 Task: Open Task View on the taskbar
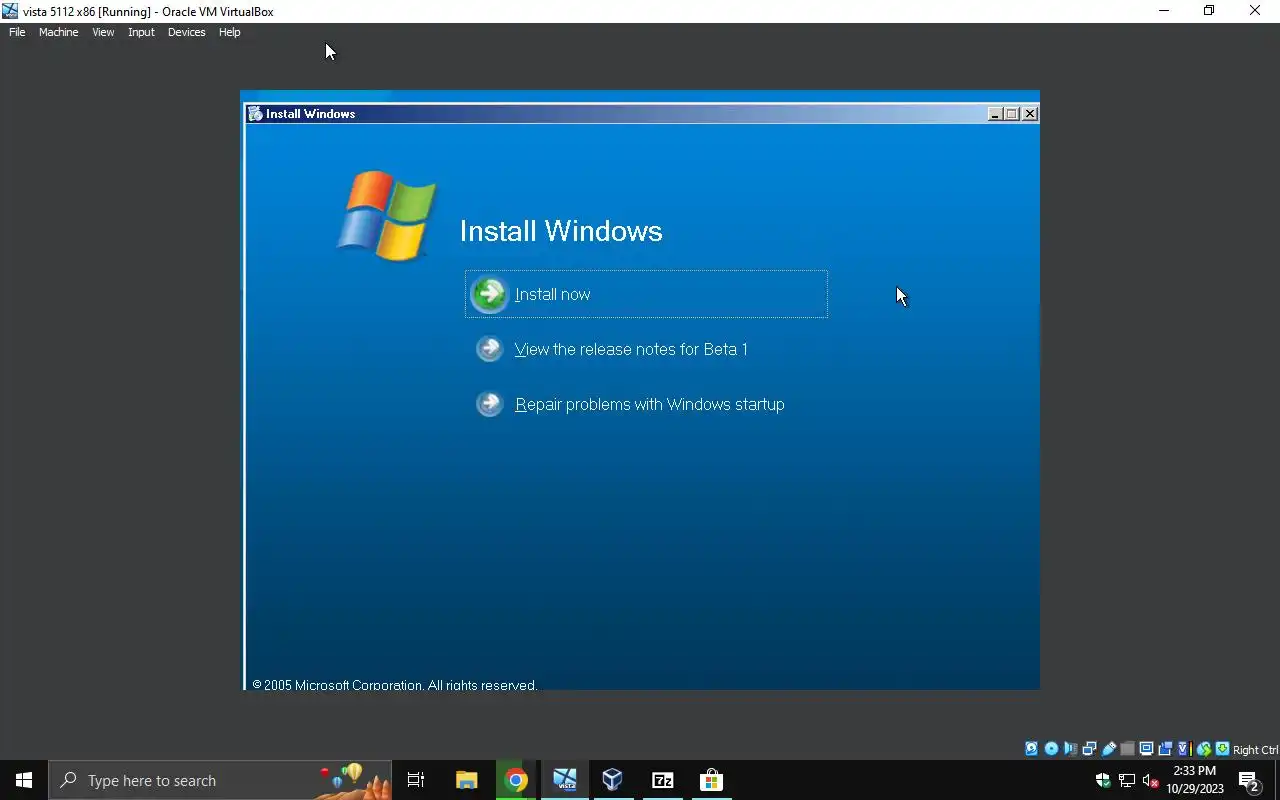point(416,780)
